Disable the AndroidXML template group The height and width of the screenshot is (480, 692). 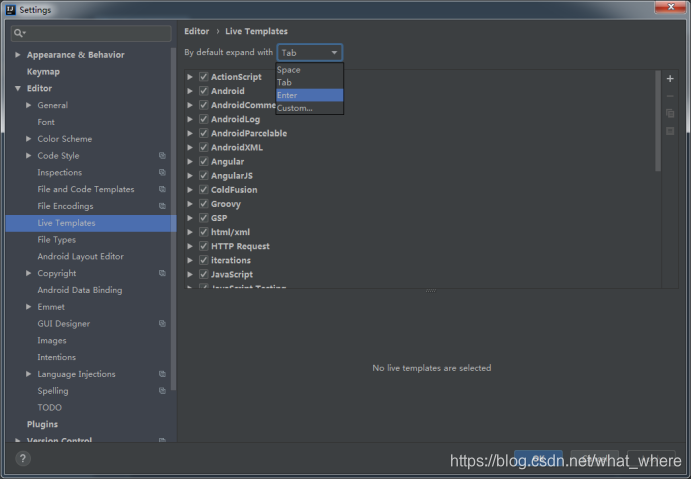pos(203,147)
